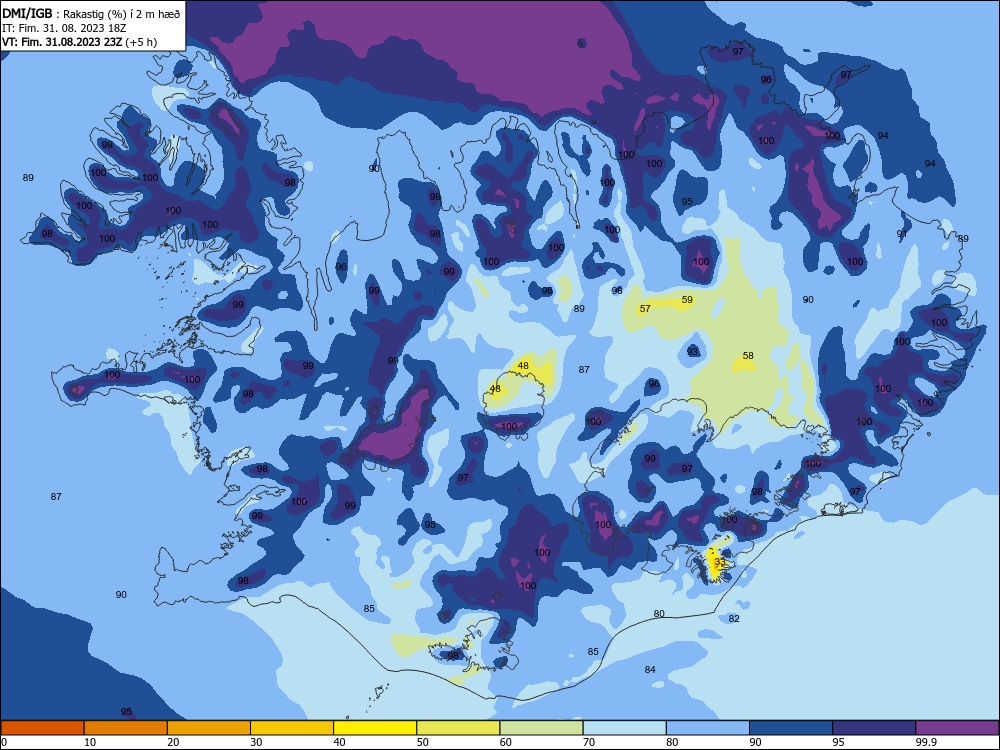Click the 95–99.9 dark indigo legend swatch
The image size is (1000, 750).
[874, 728]
